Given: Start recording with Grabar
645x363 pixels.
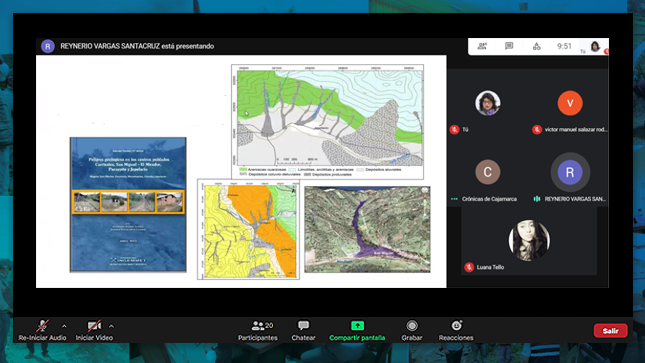Looking at the screenshot, I should point(412,331).
